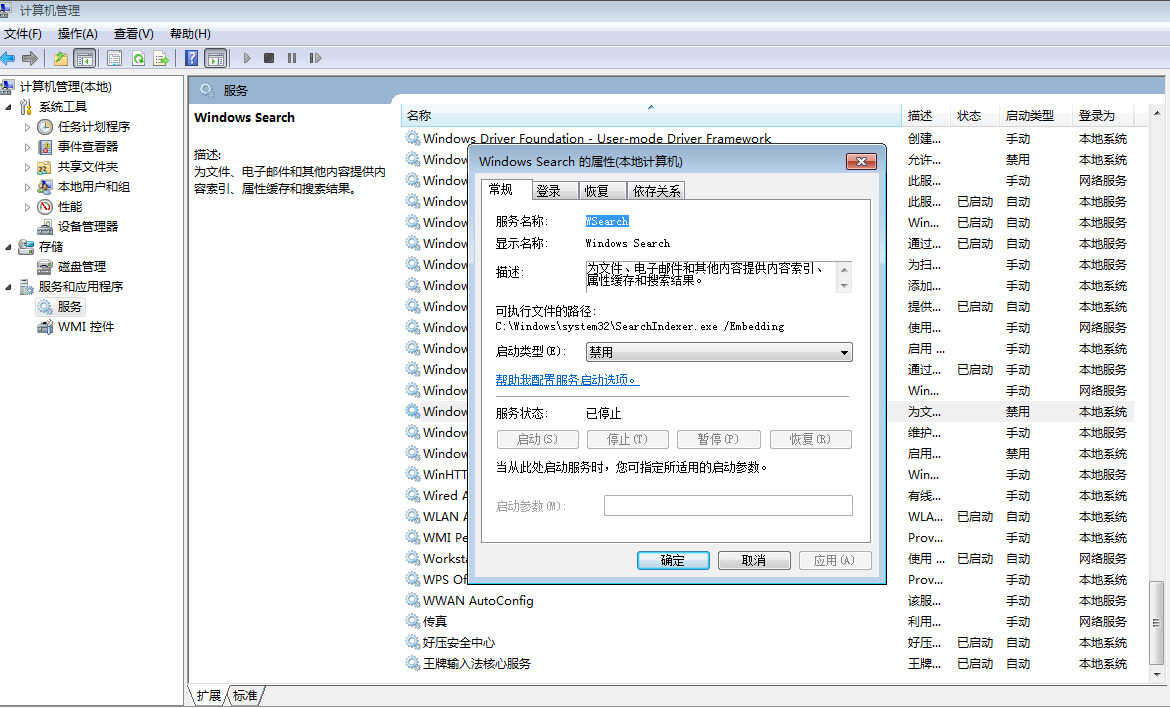Screen dimensions: 1170x708
Task: Click the 启动参数 input field
Action: point(728,506)
